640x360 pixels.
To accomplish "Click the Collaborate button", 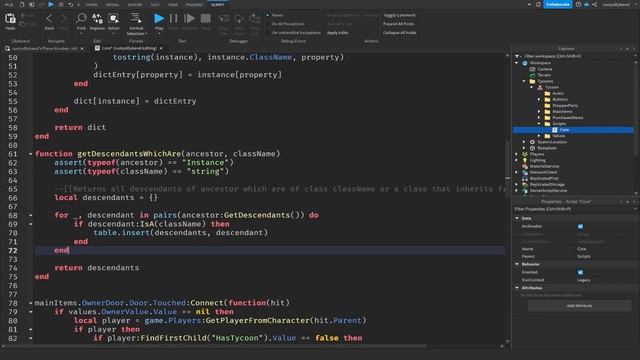I will click(558, 4).
